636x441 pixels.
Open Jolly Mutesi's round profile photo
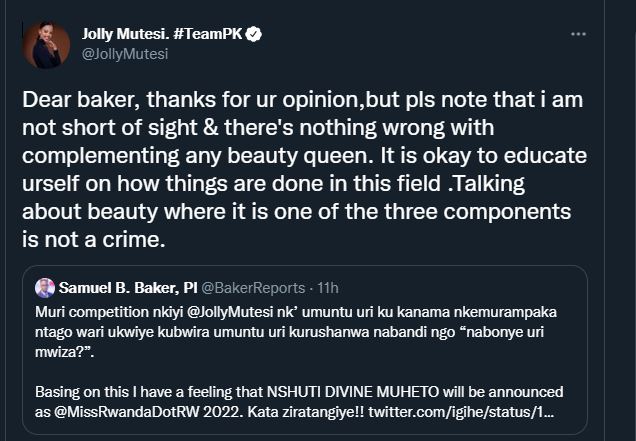pos(47,44)
